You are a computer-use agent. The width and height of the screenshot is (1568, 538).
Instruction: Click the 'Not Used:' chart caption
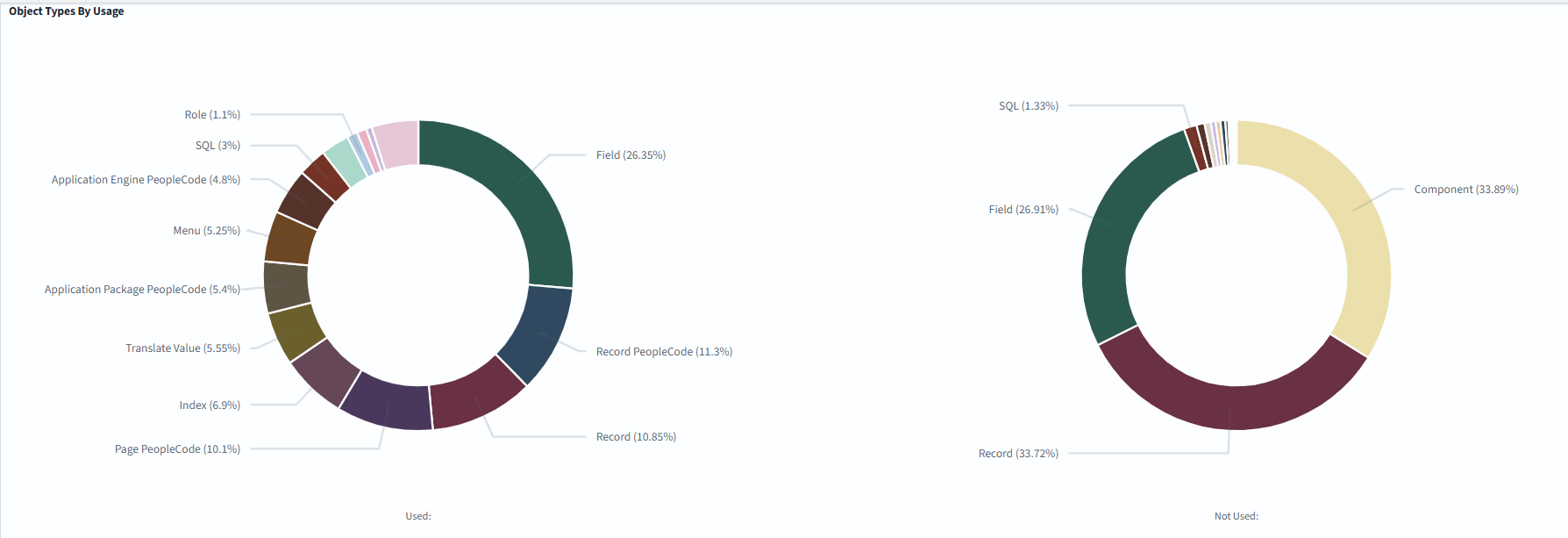pos(1237,516)
